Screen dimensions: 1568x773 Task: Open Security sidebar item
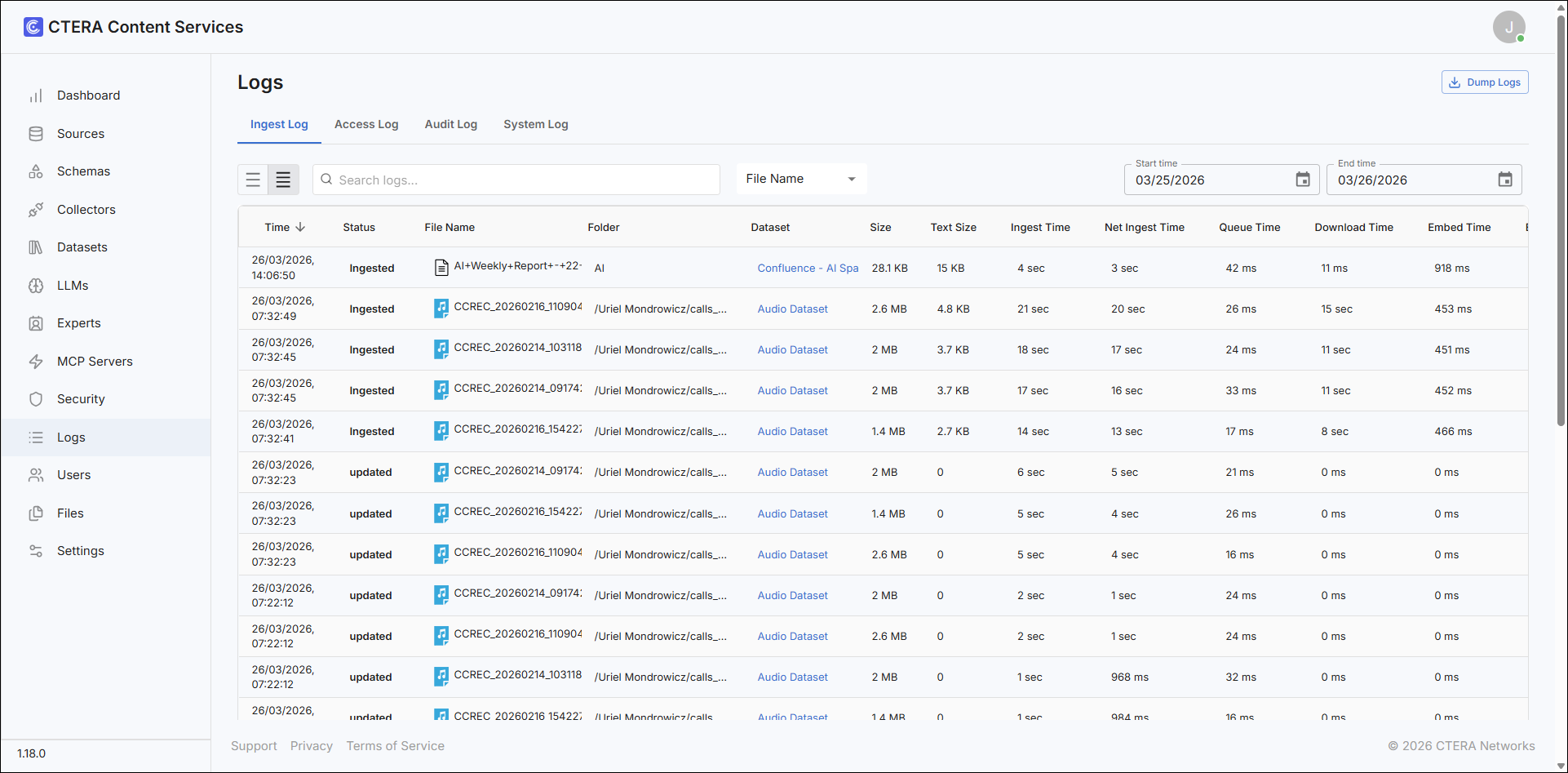105,399
